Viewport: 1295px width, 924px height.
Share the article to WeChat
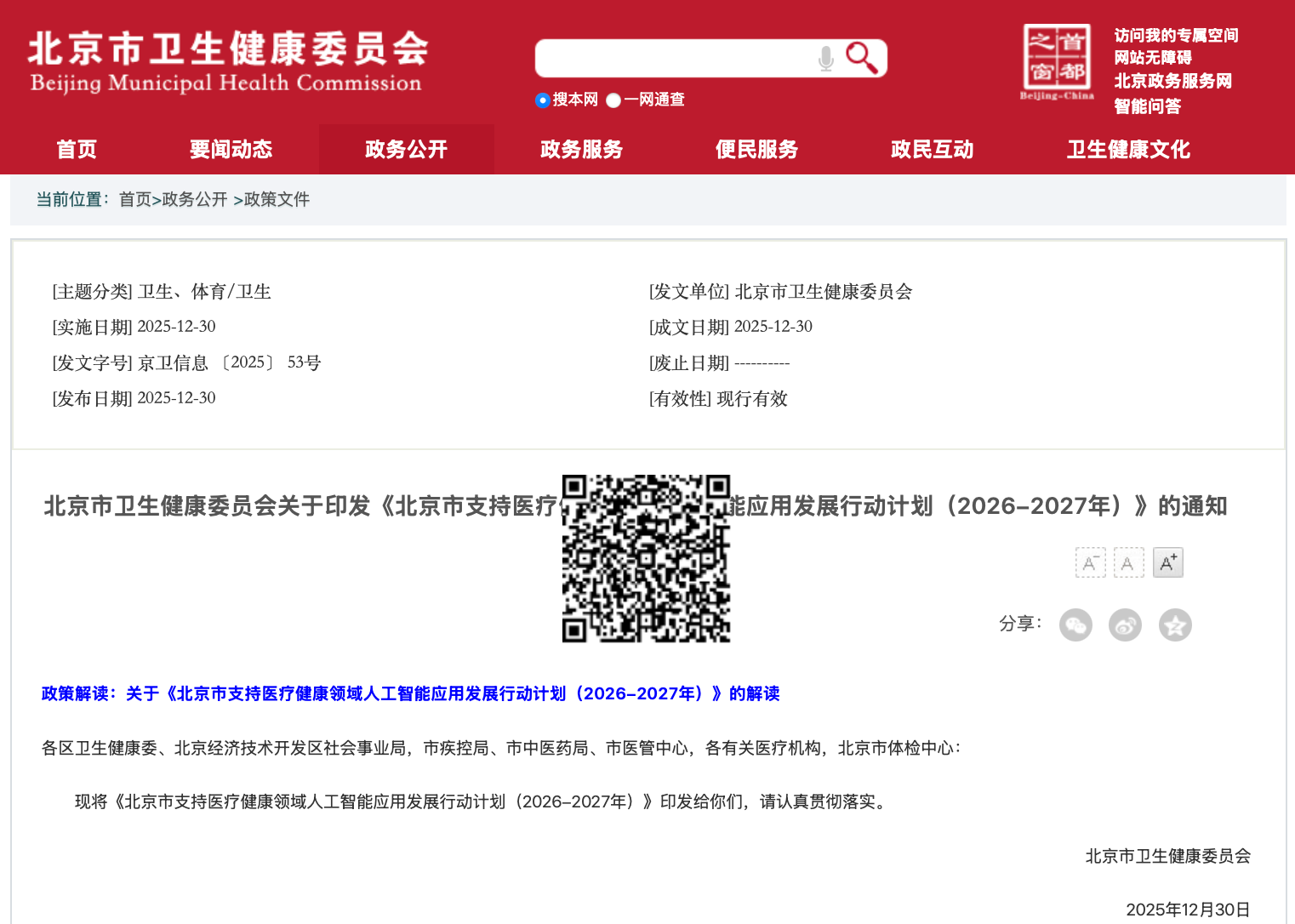(1075, 625)
